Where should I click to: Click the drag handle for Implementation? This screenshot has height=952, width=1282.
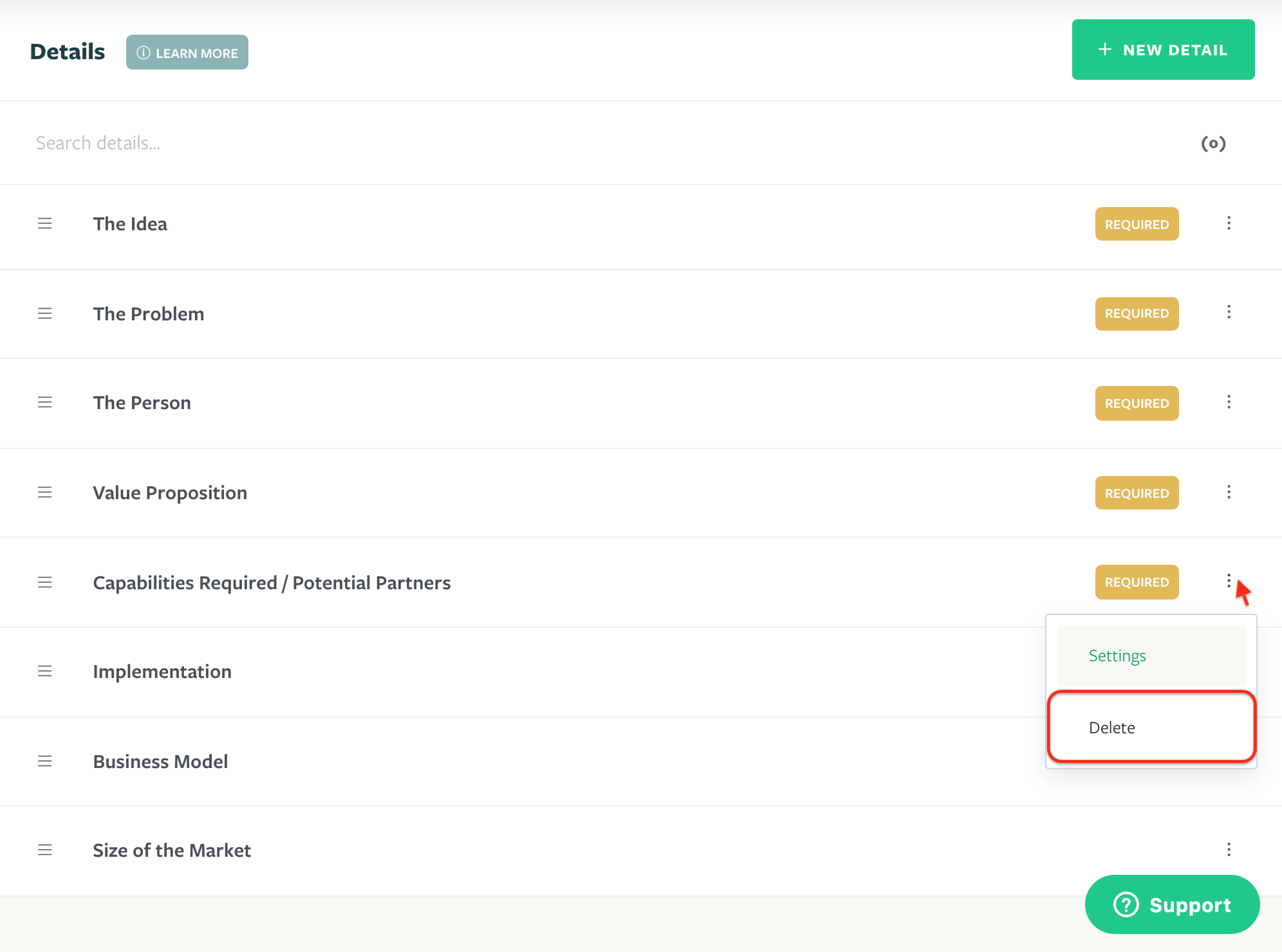[44, 671]
